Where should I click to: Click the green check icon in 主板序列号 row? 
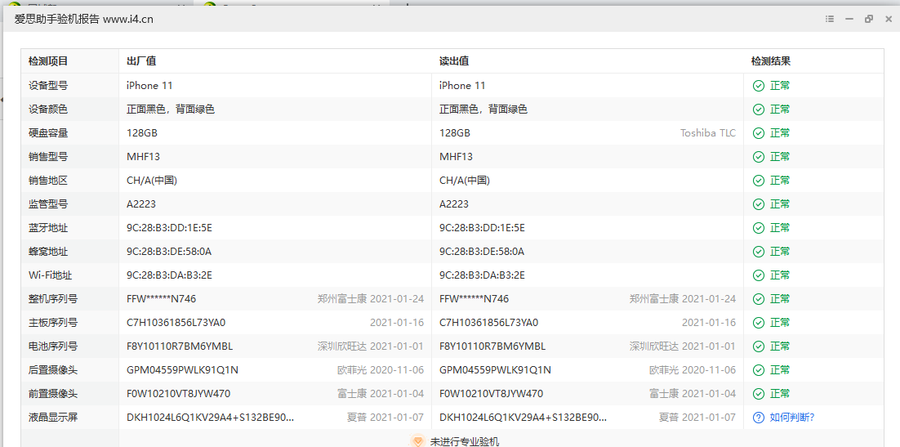click(759, 322)
